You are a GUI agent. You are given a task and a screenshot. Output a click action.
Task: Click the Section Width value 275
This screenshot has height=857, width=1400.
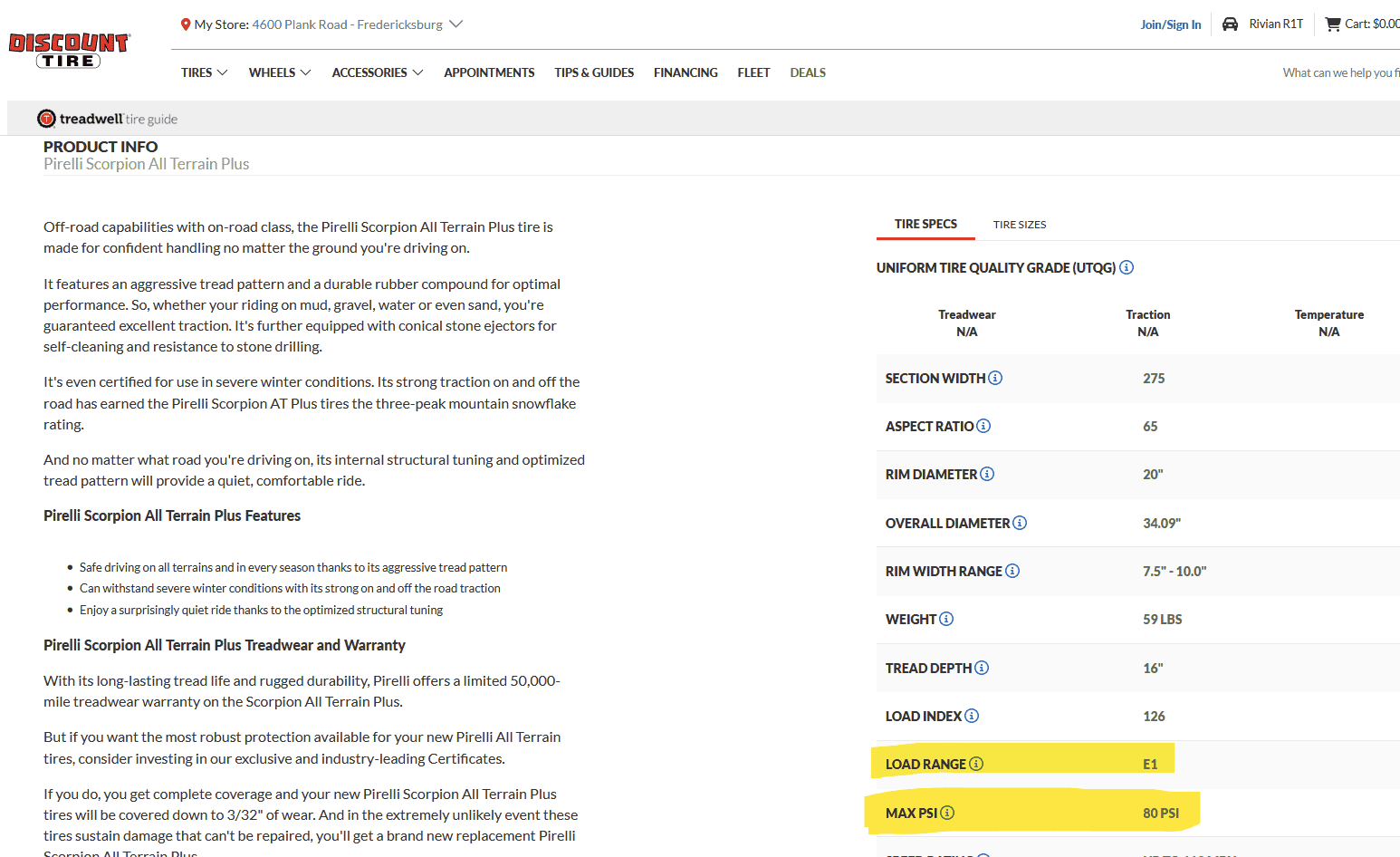pos(1154,379)
